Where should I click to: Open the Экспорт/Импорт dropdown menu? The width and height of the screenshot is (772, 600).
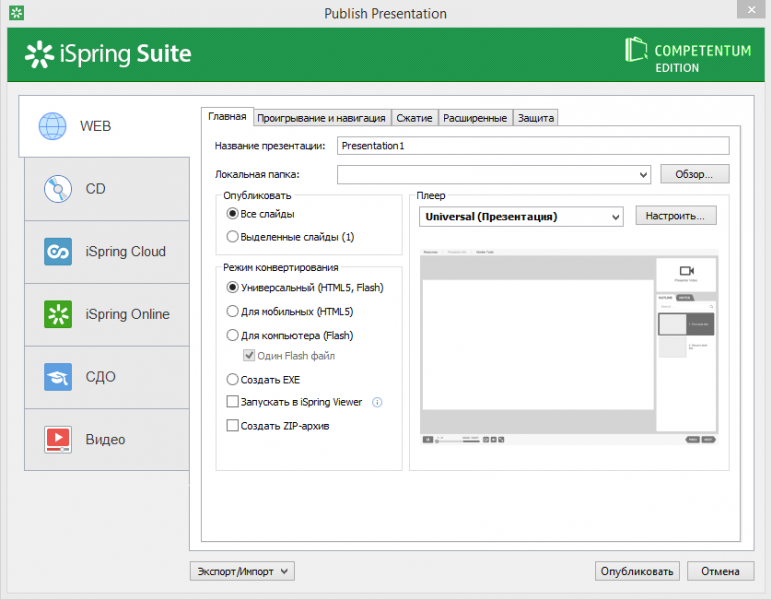coord(242,571)
